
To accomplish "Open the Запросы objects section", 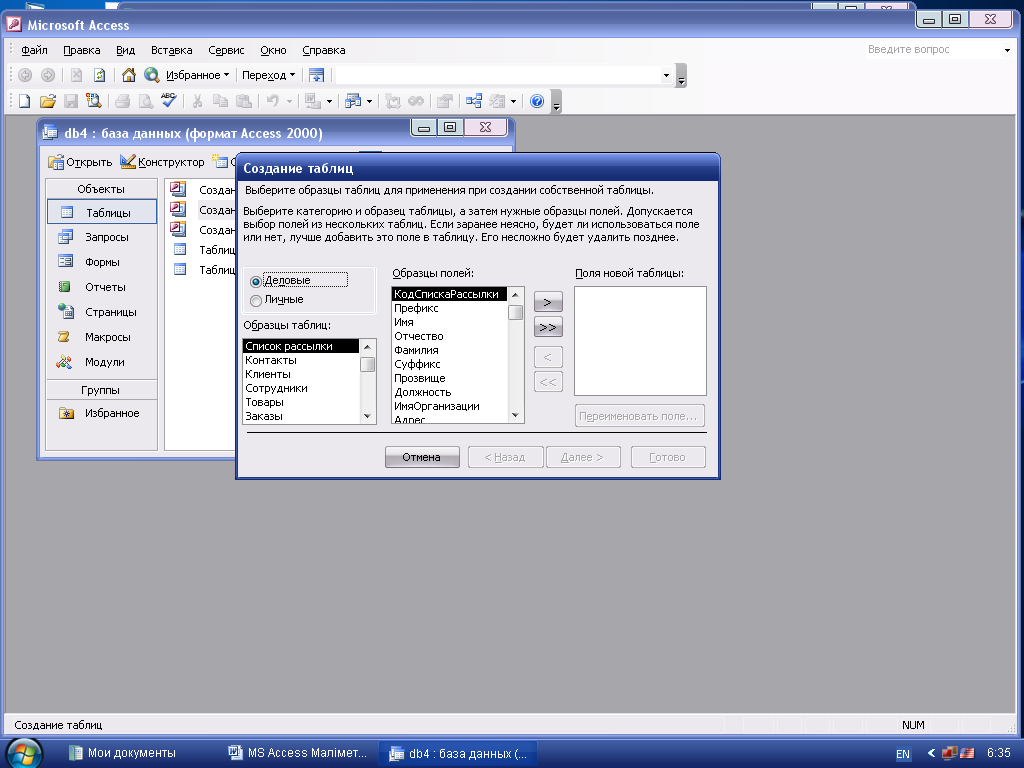I will coord(106,237).
